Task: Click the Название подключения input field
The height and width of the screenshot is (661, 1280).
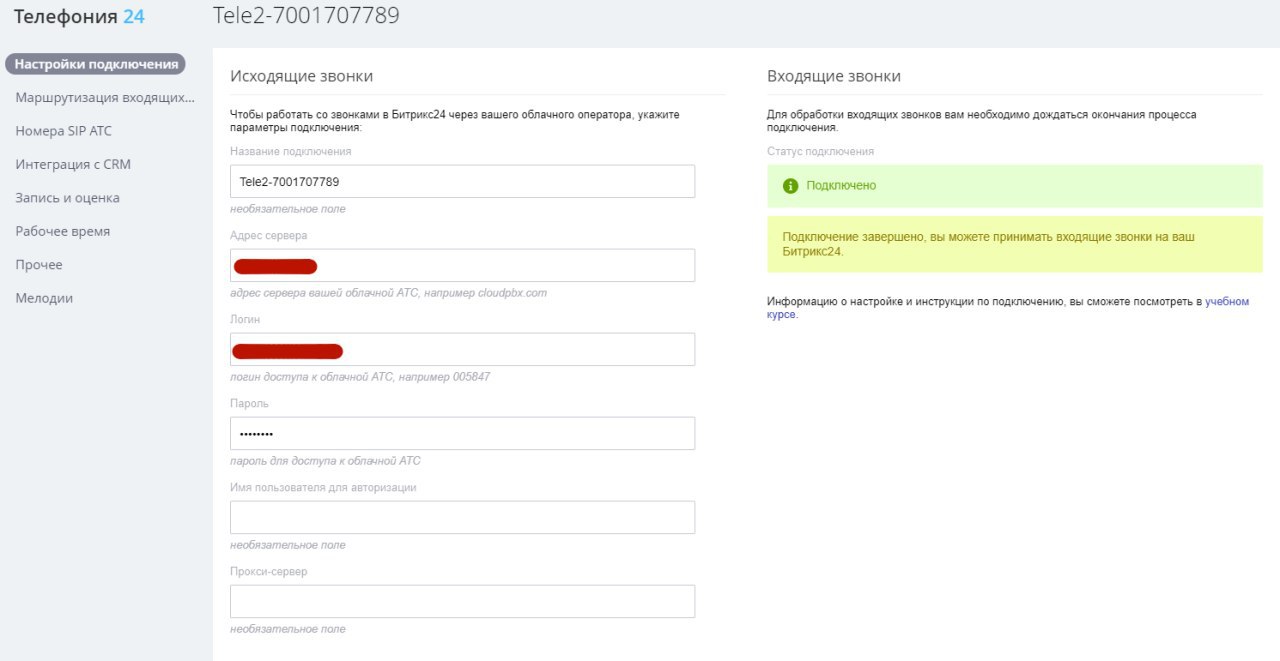Action: [462, 182]
